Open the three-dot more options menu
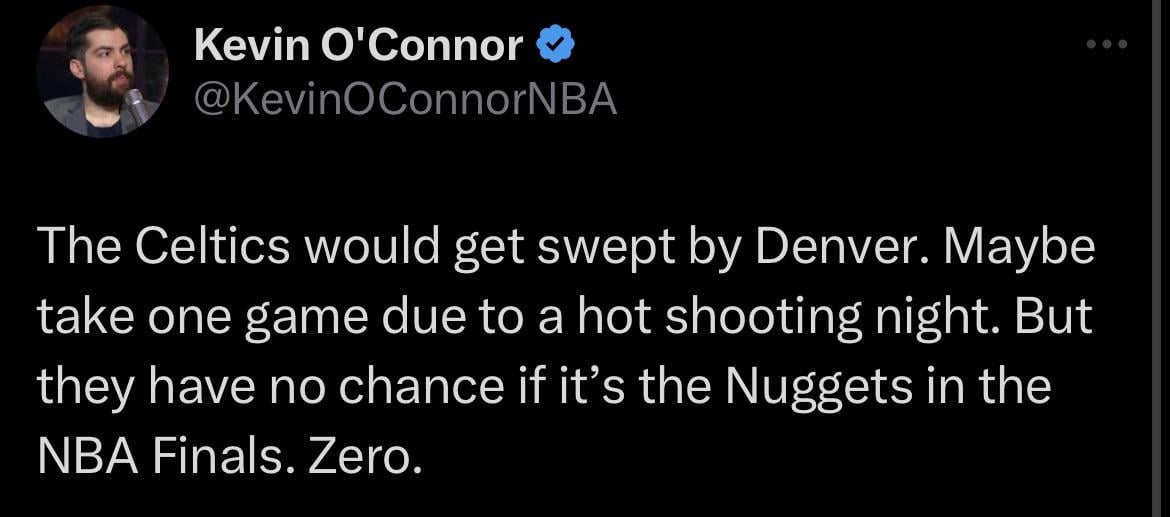Screen dimensions: 1170x517 pyautogui.click(x=1107, y=44)
